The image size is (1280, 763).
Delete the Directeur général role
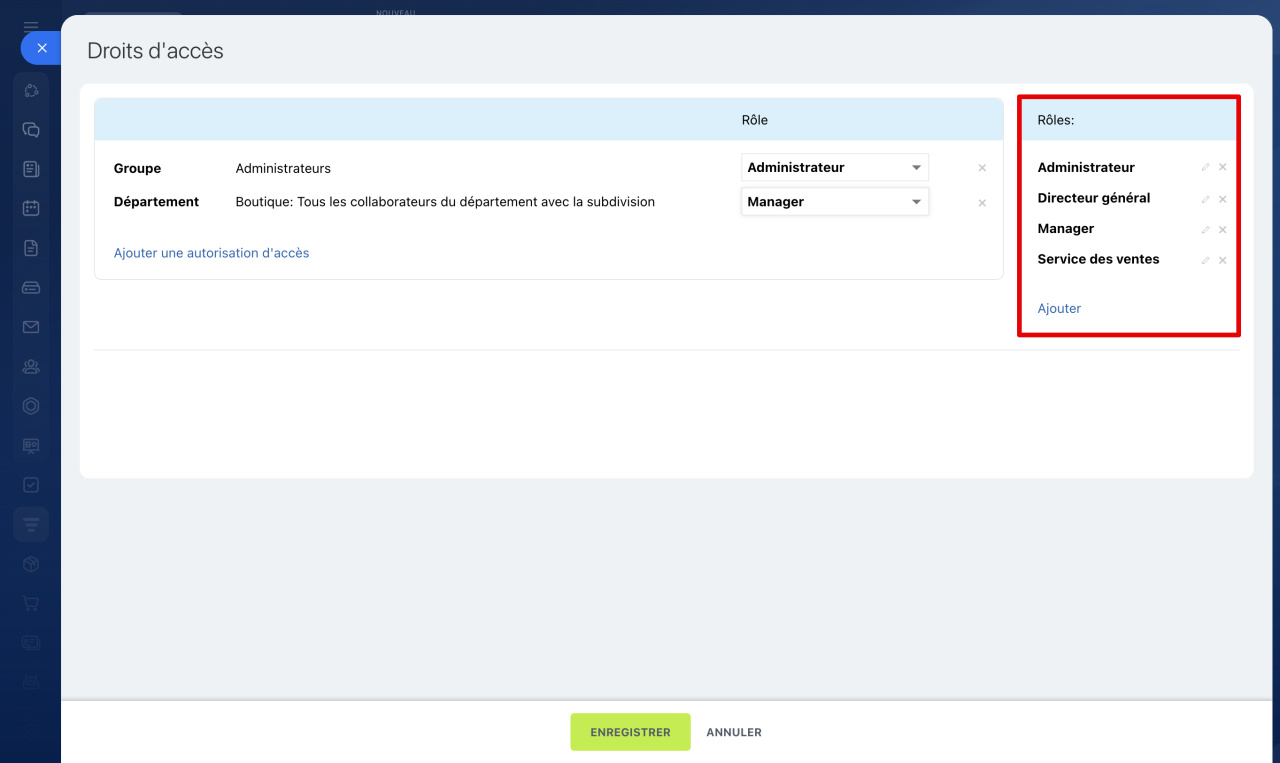point(1222,199)
